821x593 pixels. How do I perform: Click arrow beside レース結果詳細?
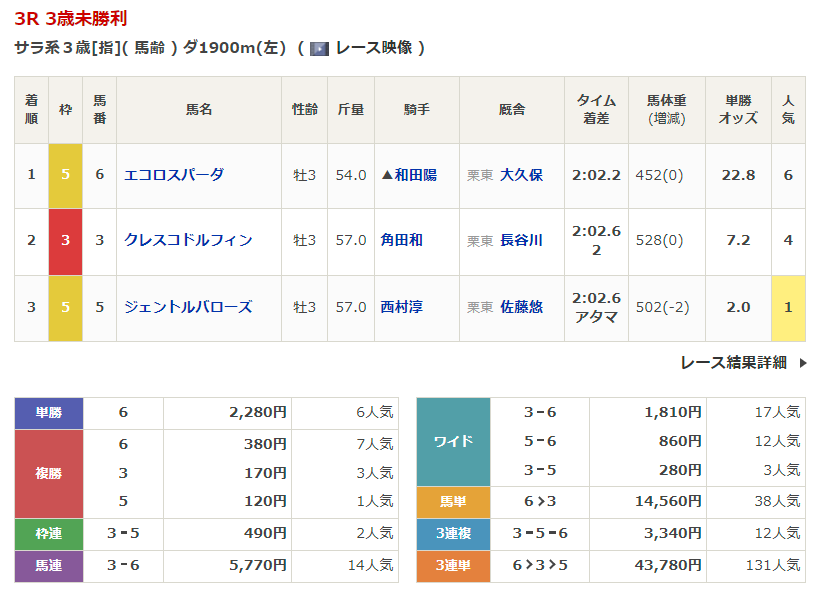click(x=802, y=363)
